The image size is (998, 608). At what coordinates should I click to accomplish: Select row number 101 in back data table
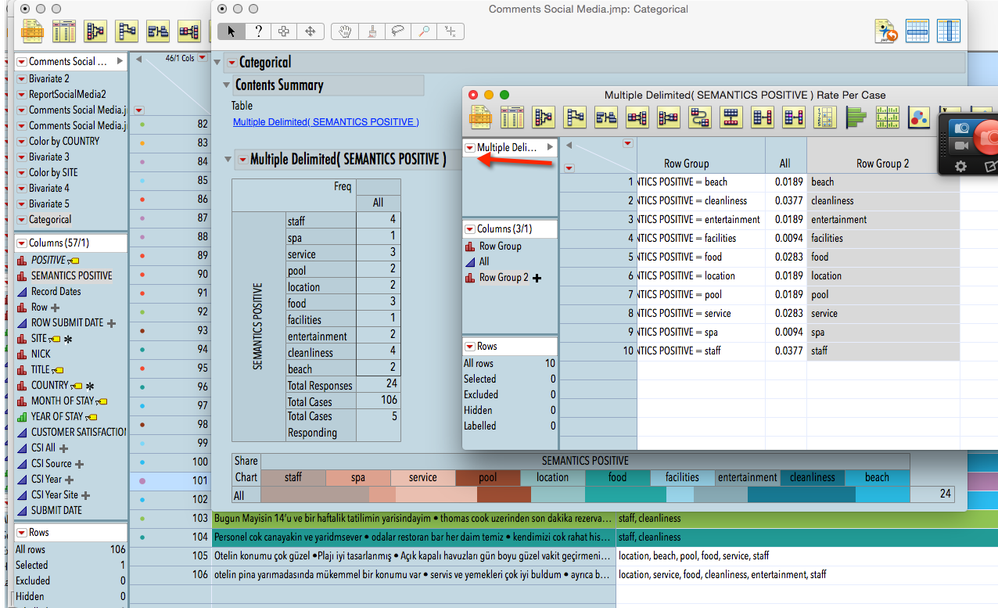point(200,481)
